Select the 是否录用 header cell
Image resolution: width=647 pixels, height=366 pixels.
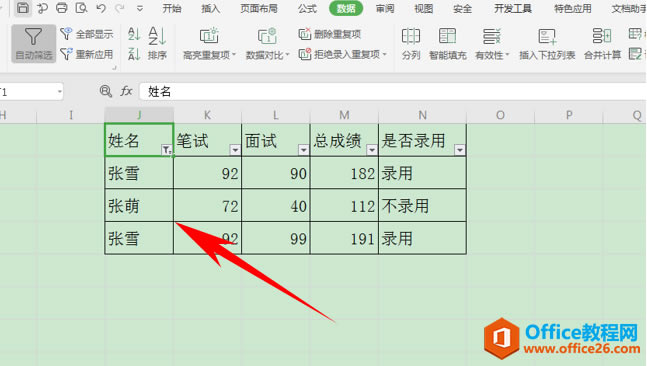(x=422, y=140)
